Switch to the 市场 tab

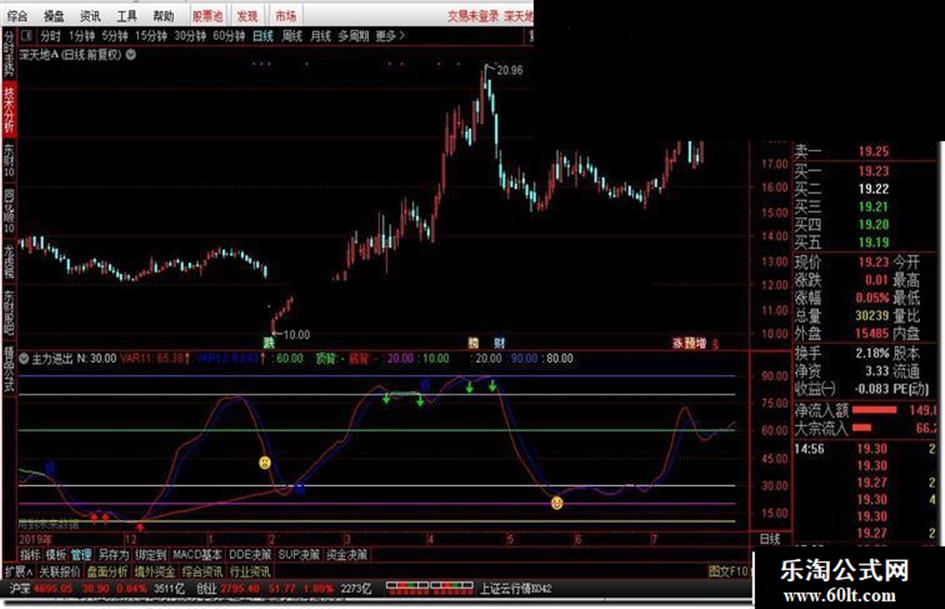tap(286, 16)
